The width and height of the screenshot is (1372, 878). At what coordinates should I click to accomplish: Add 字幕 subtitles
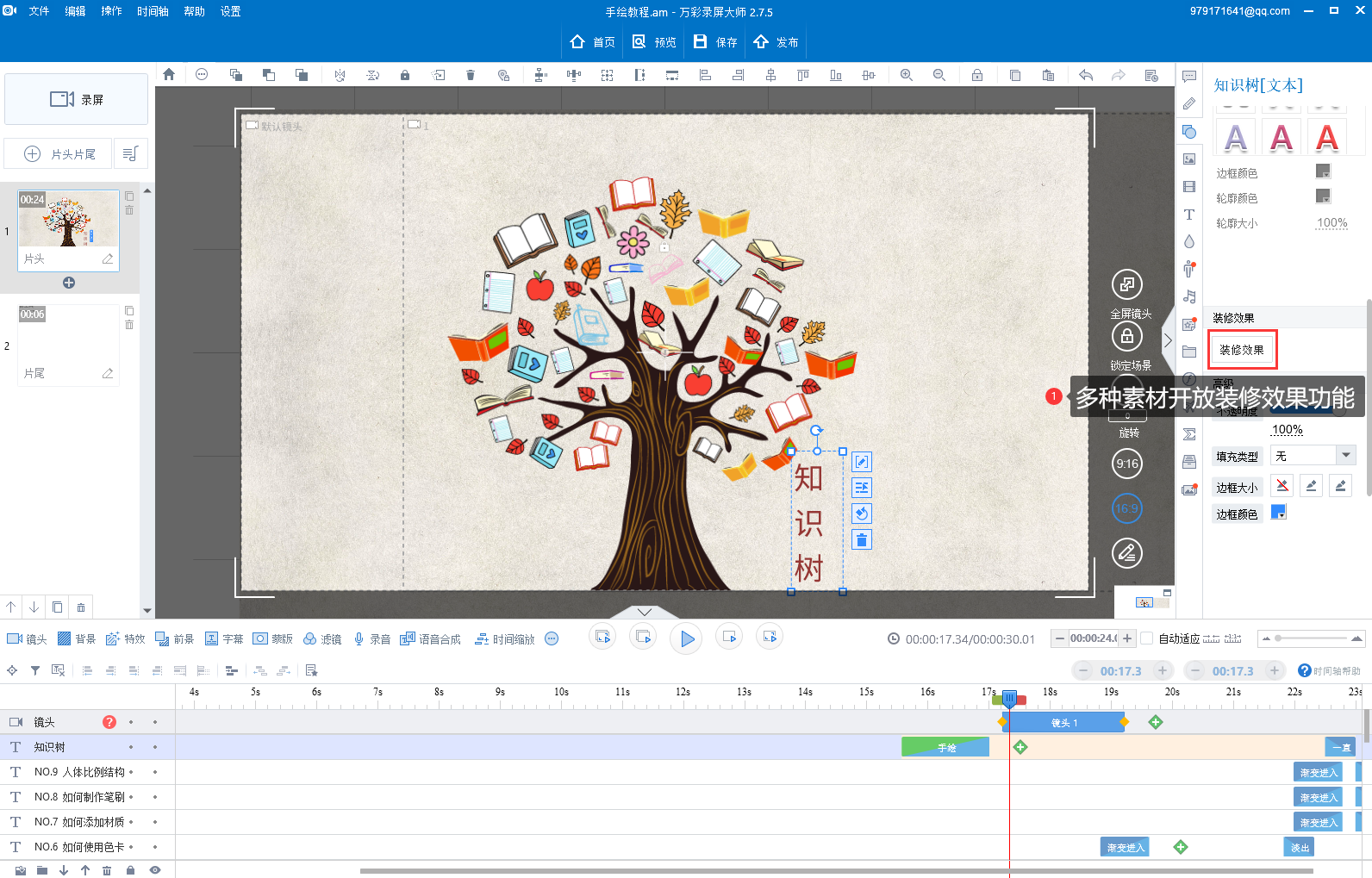[224, 638]
